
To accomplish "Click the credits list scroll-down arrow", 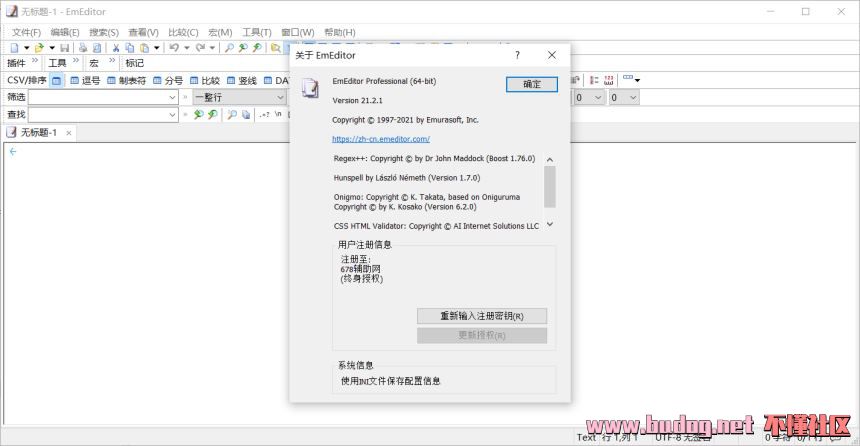I will click(550, 224).
